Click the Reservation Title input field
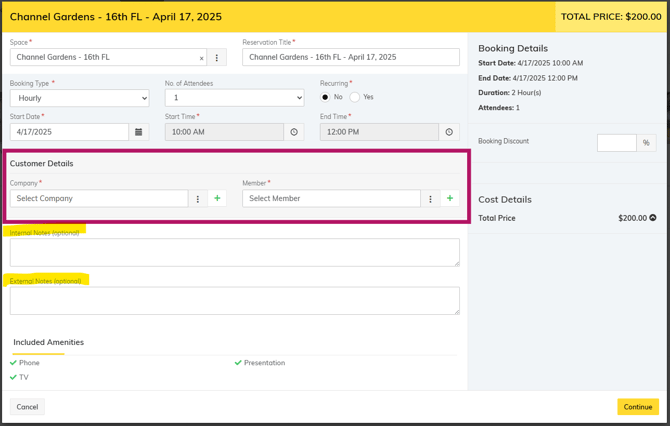670x426 pixels. pos(350,58)
